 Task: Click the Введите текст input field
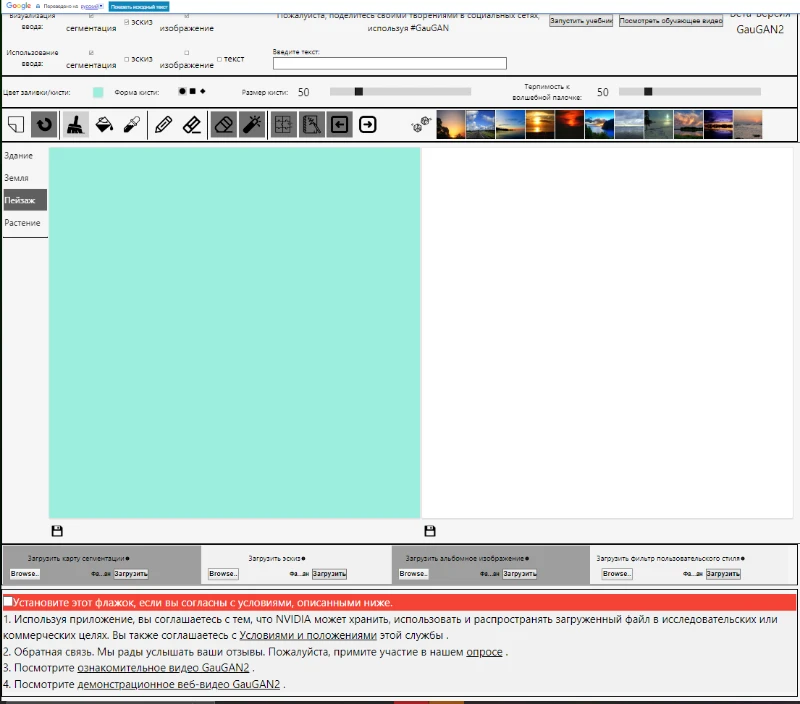[x=390, y=63]
